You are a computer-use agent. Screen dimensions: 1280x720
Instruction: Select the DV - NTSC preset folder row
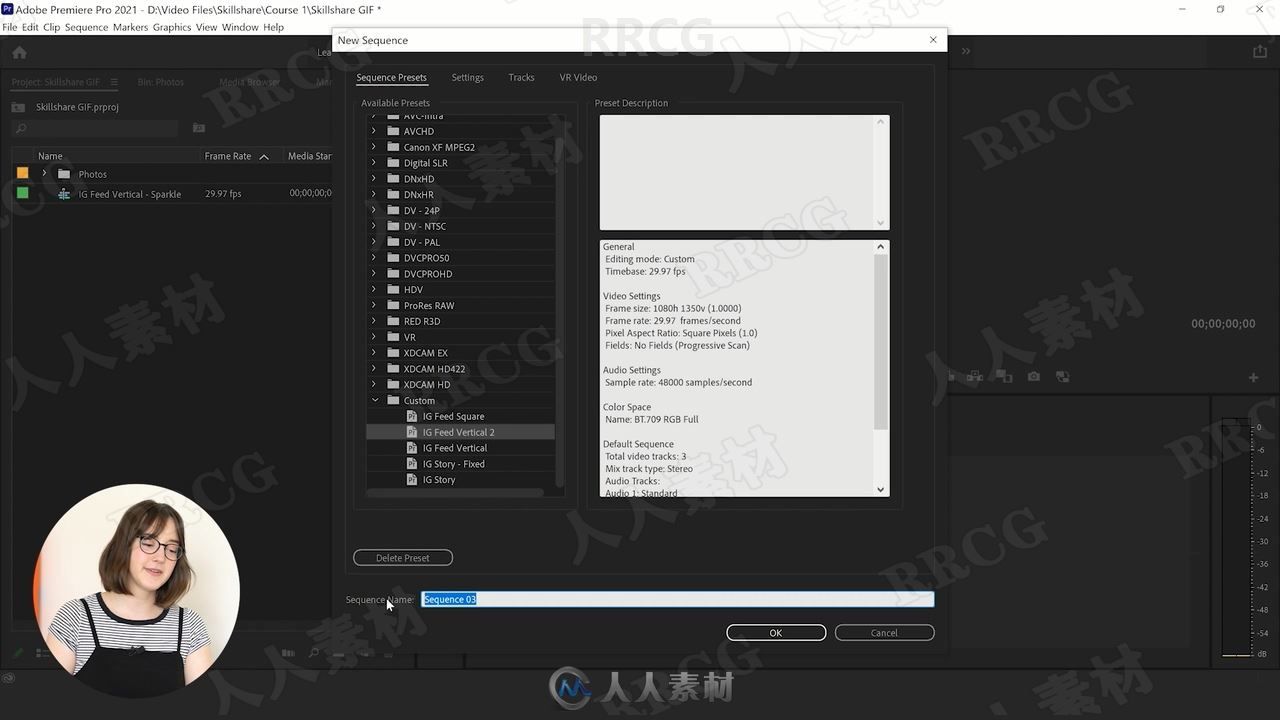tap(460, 226)
